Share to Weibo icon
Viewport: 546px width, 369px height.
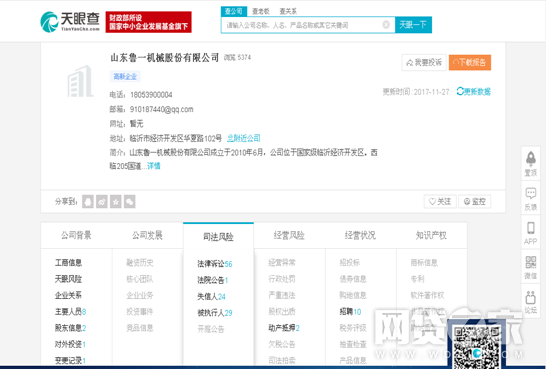coord(102,202)
